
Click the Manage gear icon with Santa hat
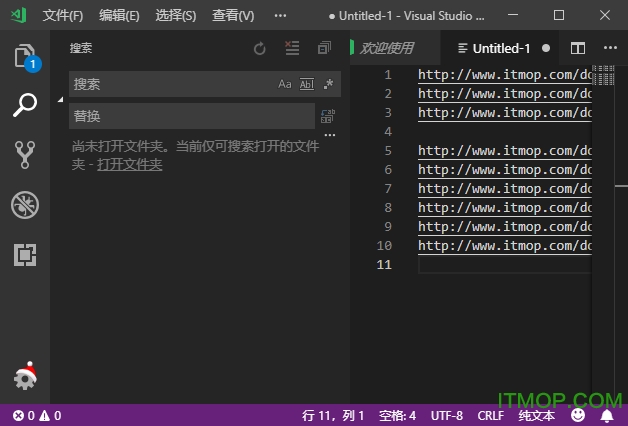tap(25, 376)
